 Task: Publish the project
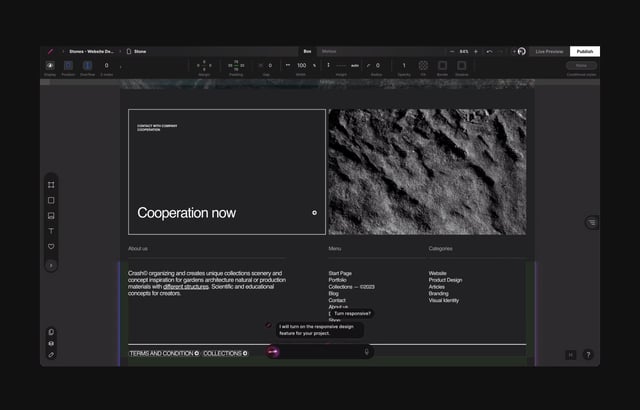click(x=585, y=51)
